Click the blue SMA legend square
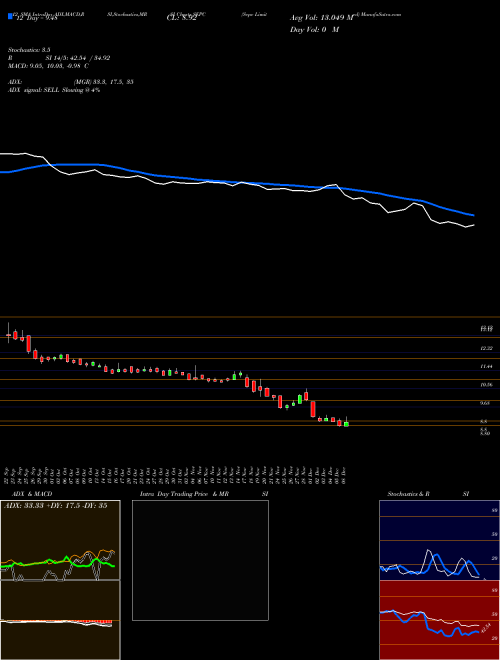 (11, 17)
